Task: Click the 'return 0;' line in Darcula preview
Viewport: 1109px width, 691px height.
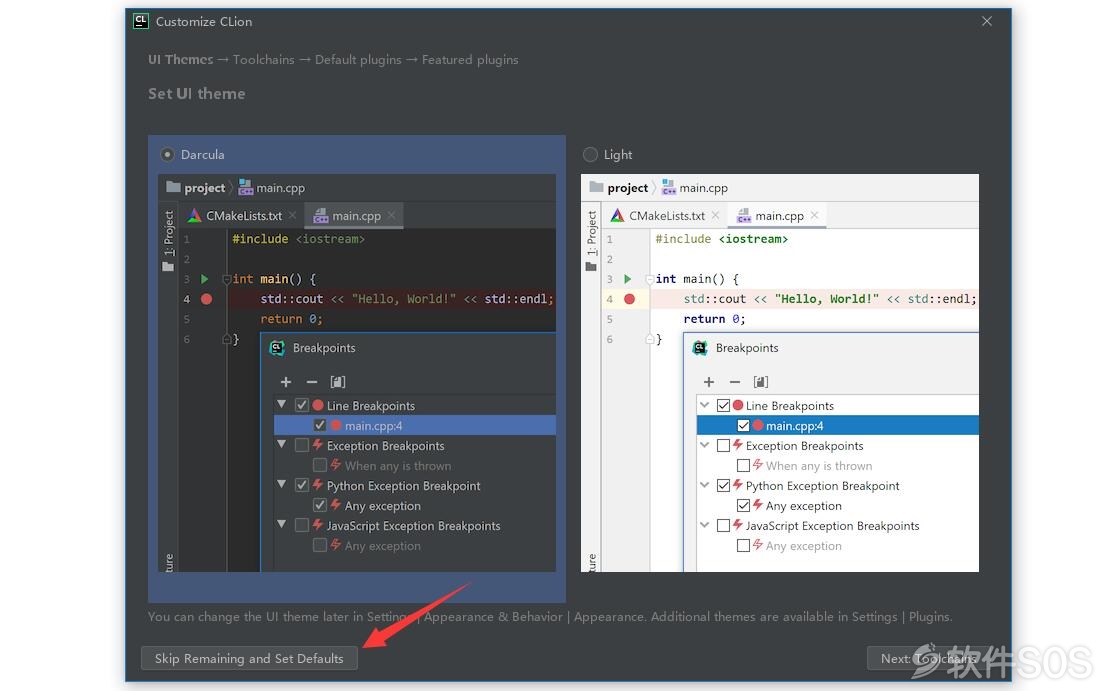Action: 291,319
